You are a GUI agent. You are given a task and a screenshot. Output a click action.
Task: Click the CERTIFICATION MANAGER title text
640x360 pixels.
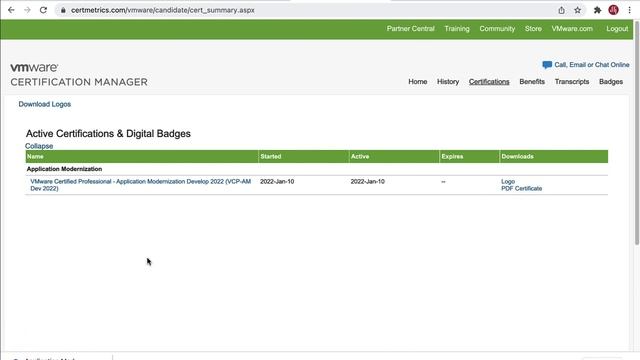[x=79, y=82]
